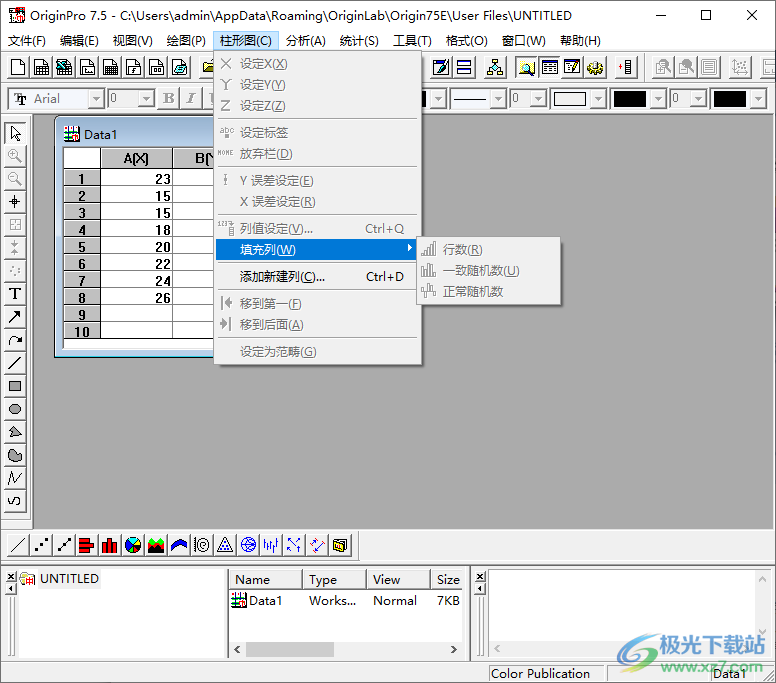
Task: Select the Text tool
Action: point(15,293)
